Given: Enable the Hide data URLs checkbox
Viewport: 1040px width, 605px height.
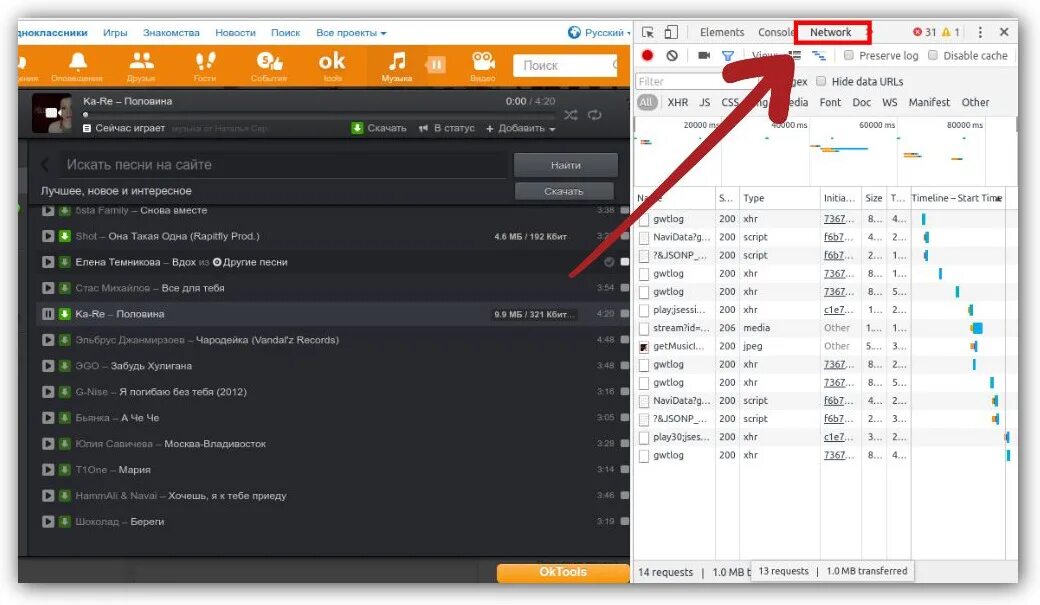Looking at the screenshot, I should point(821,82).
